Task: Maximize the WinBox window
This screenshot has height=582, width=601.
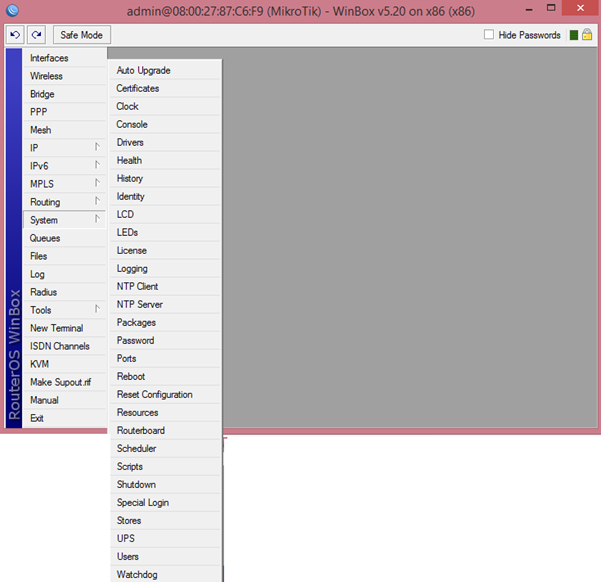Action: click(x=551, y=8)
